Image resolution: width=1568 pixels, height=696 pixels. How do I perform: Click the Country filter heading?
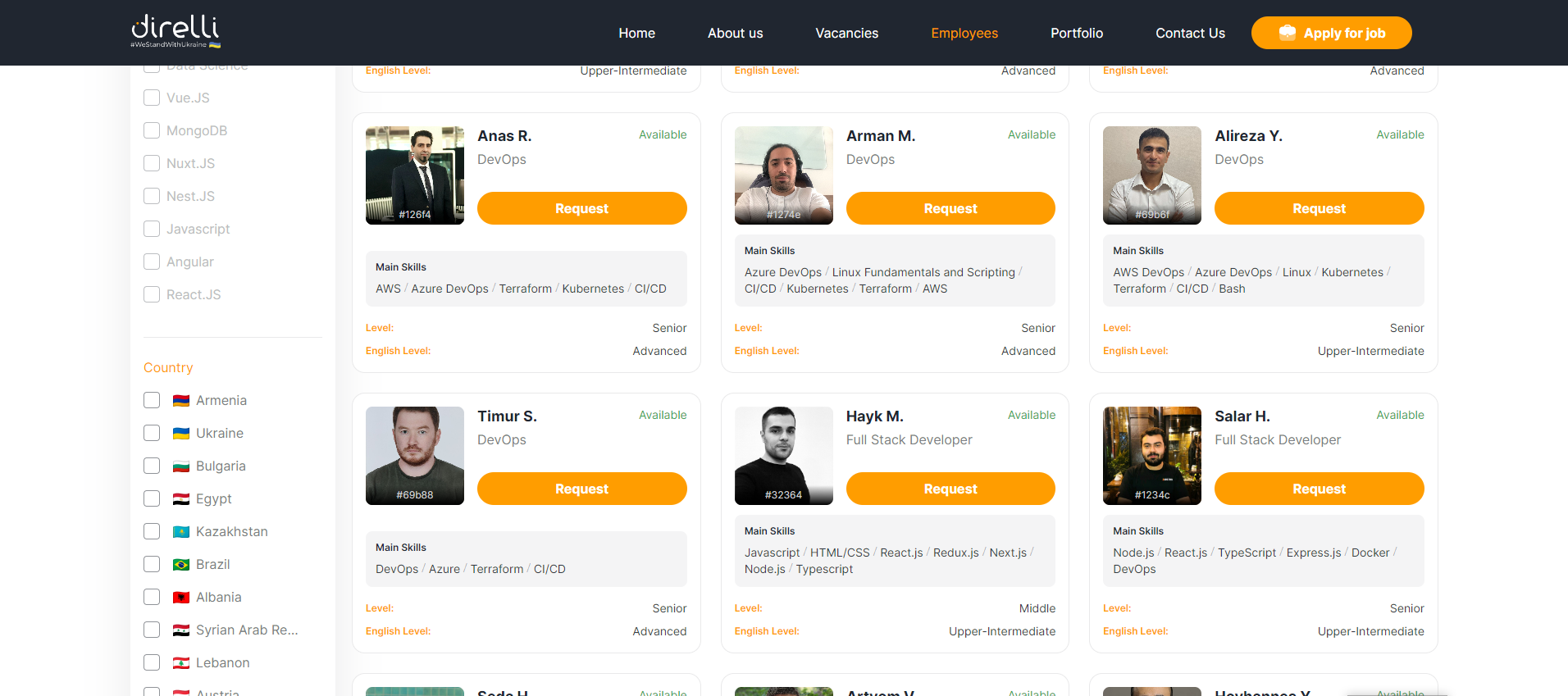coord(168,368)
